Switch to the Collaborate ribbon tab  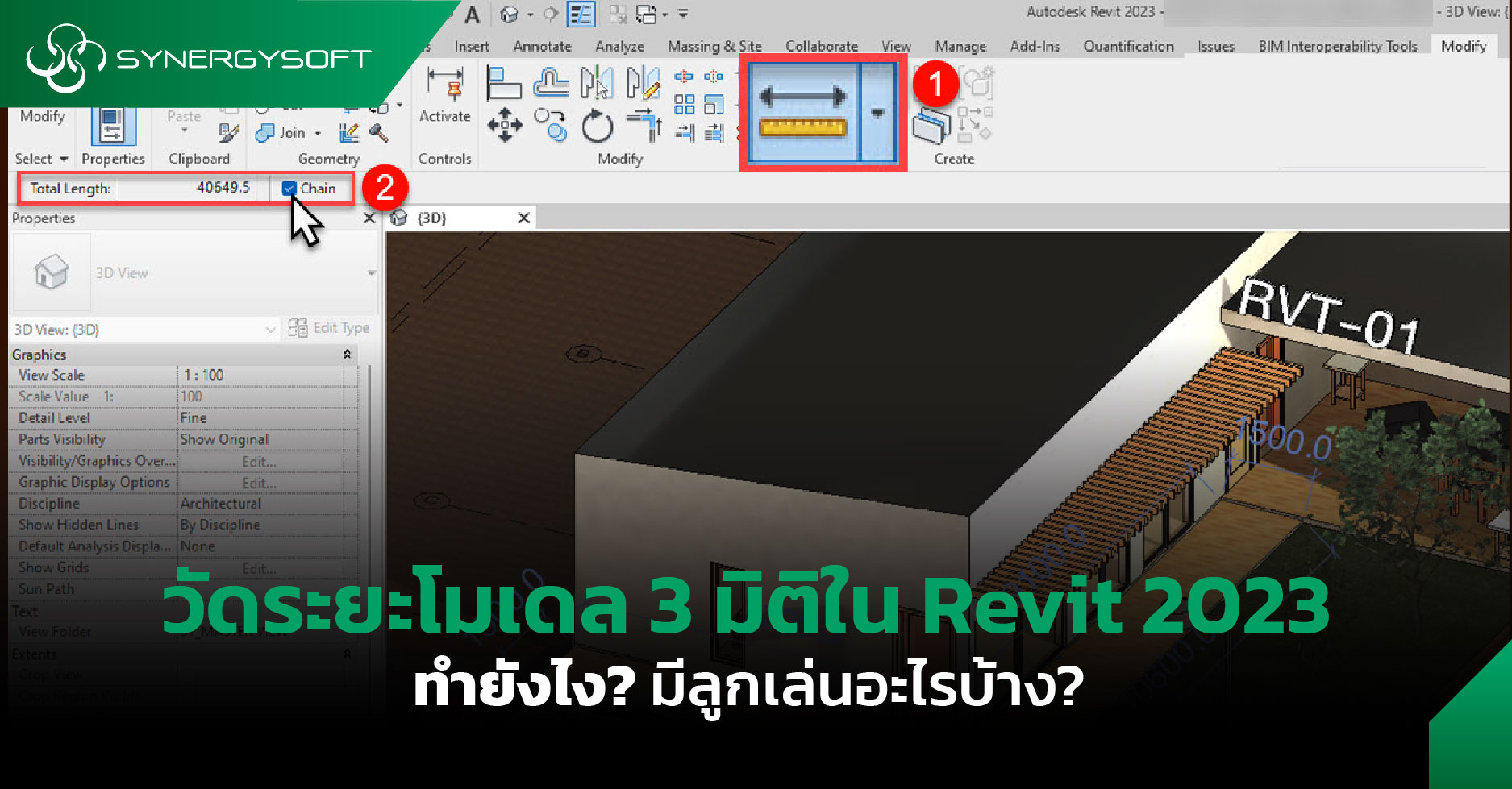[821, 46]
